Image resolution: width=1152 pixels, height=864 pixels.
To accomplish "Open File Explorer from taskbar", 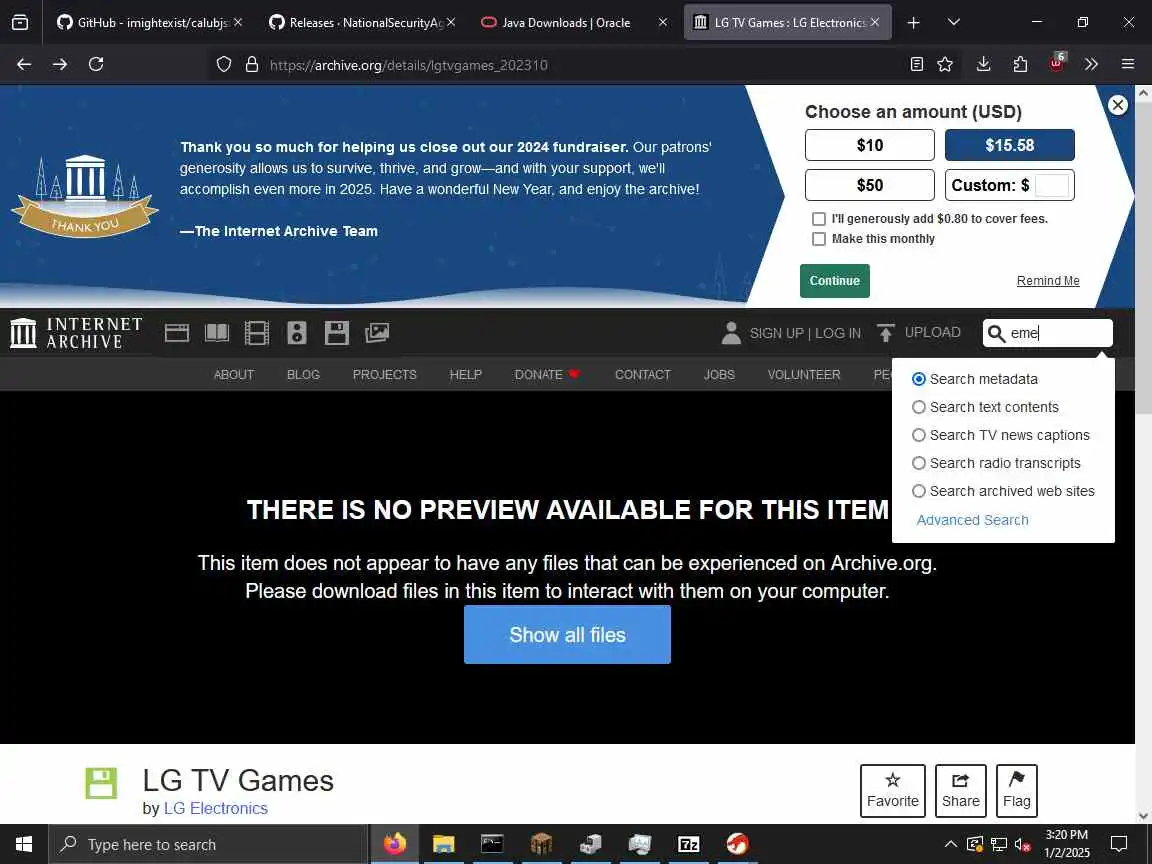I will [x=444, y=844].
